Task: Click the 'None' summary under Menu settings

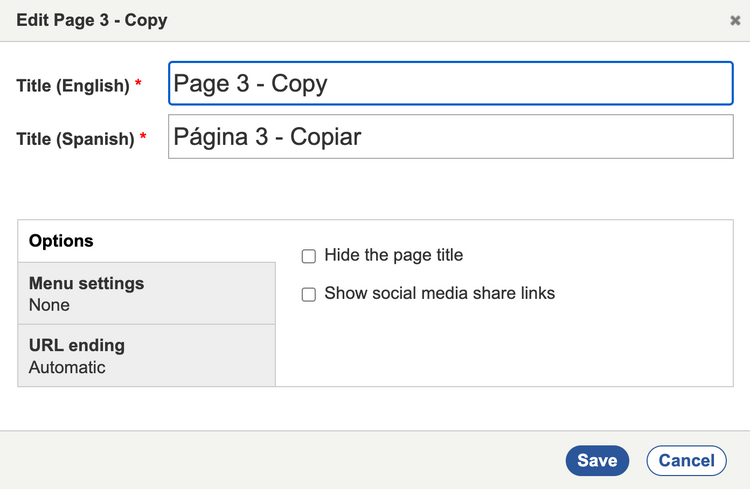Action: [49, 305]
